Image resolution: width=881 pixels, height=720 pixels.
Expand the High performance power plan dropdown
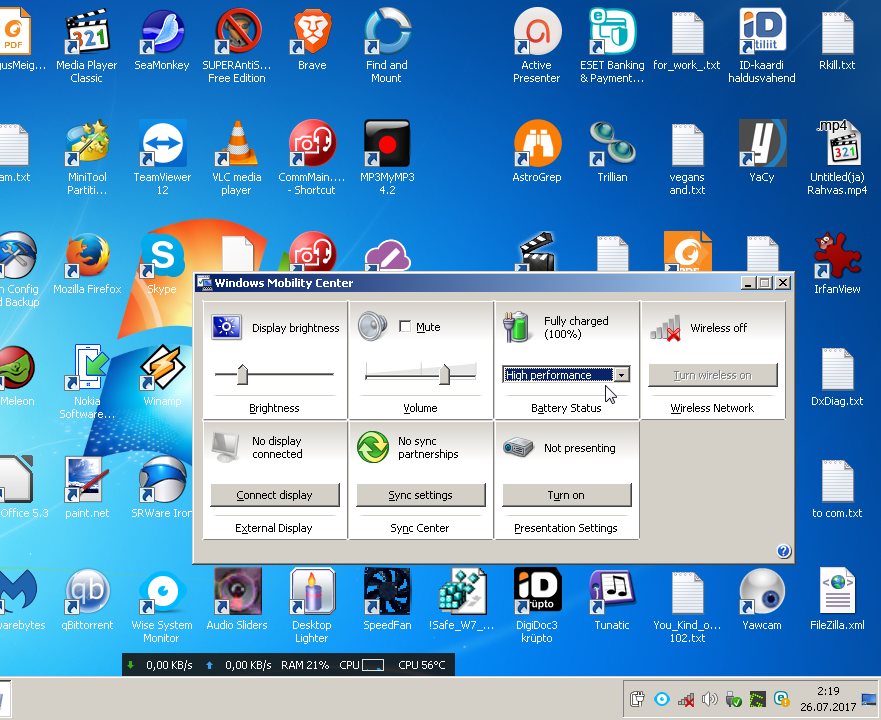click(x=621, y=375)
